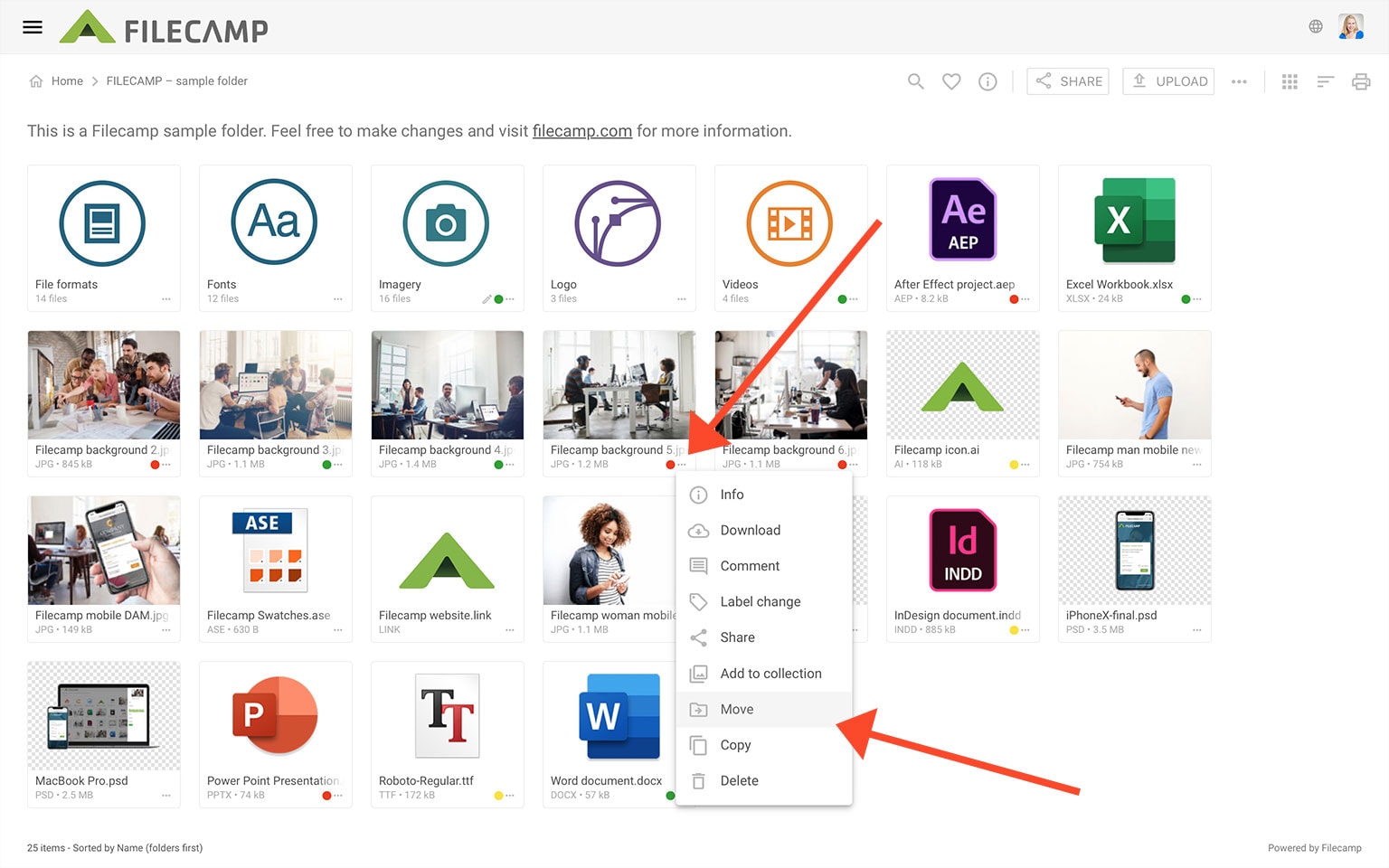Screen dimensions: 1389x868
Task: Go to Home breadcrumb link
Action: pos(67,81)
